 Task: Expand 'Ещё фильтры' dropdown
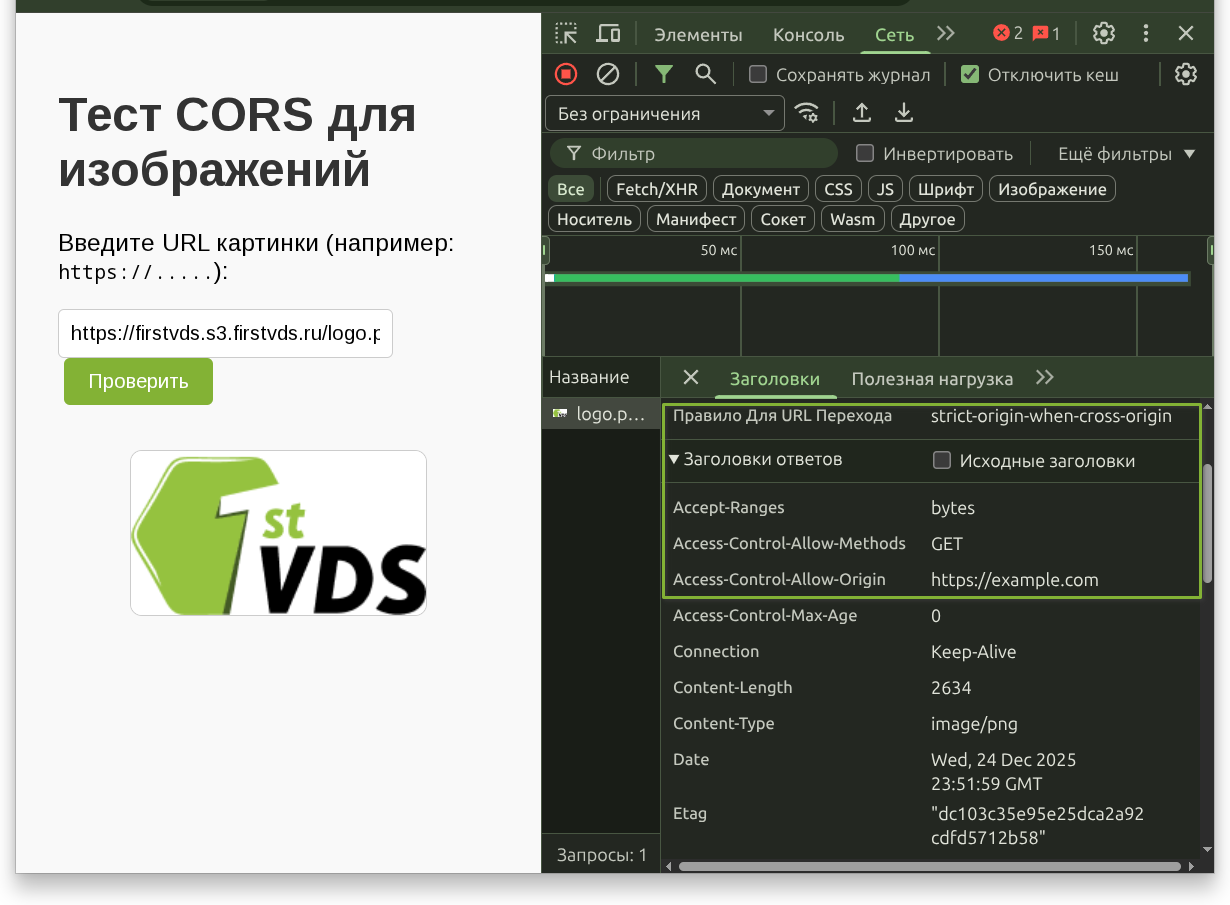1126,154
